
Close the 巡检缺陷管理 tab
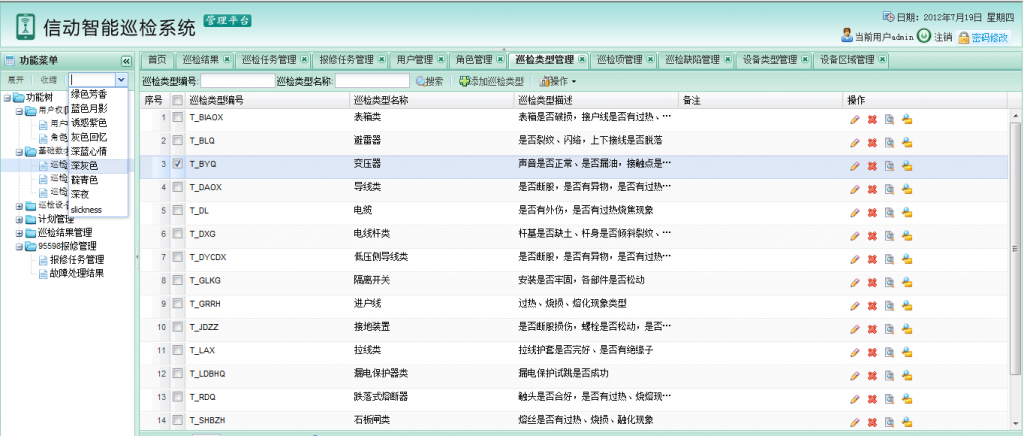tap(728, 59)
